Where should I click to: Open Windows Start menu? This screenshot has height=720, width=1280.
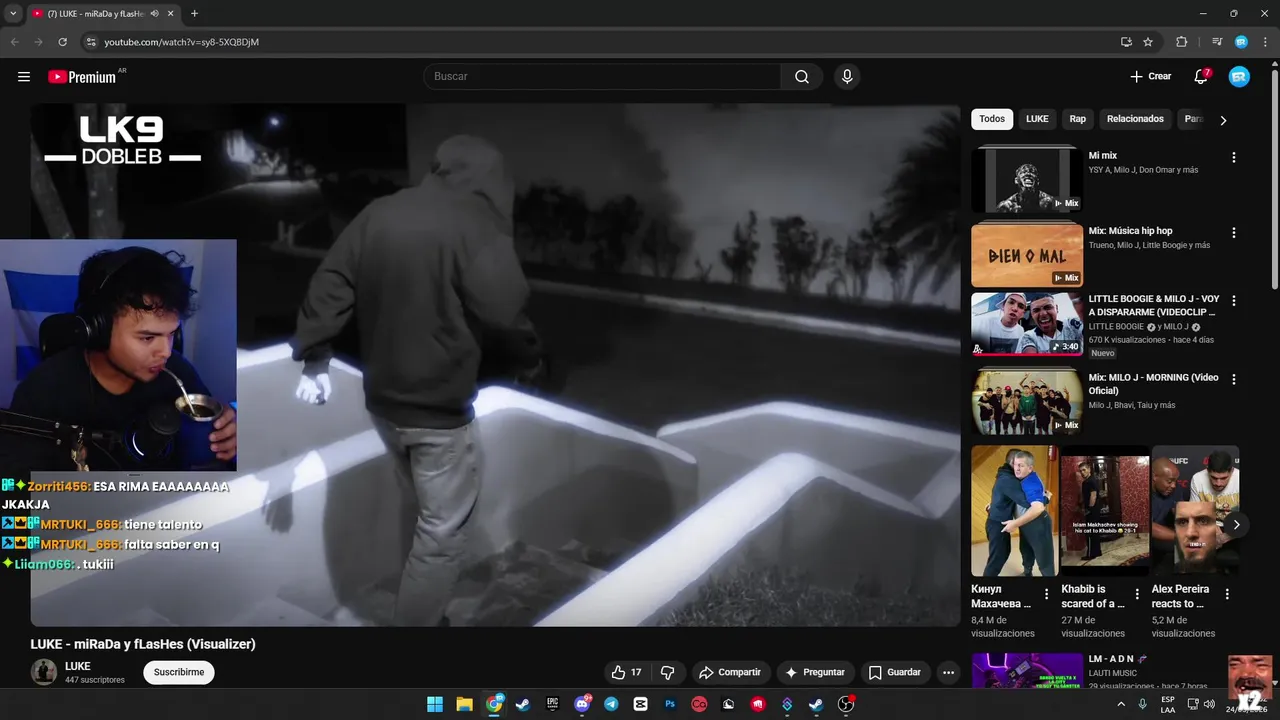pos(435,704)
